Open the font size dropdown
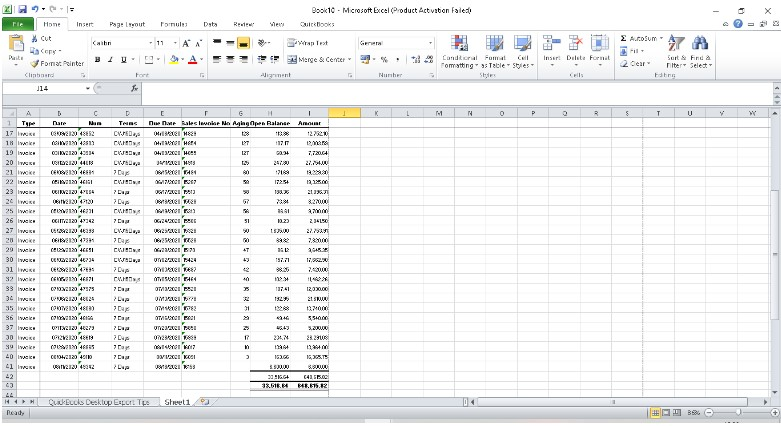This screenshot has width=781, height=426. 175,43
